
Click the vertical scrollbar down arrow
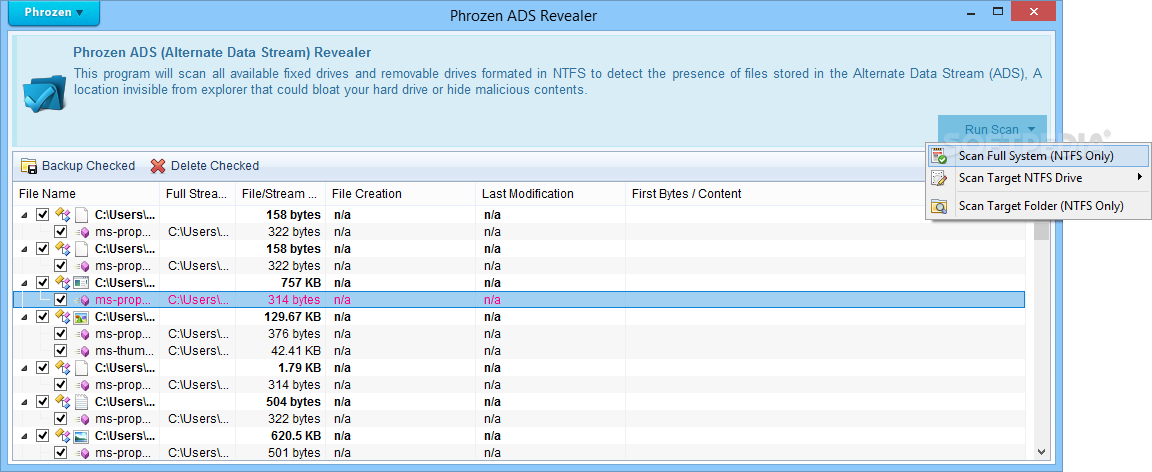pos(1041,452)
